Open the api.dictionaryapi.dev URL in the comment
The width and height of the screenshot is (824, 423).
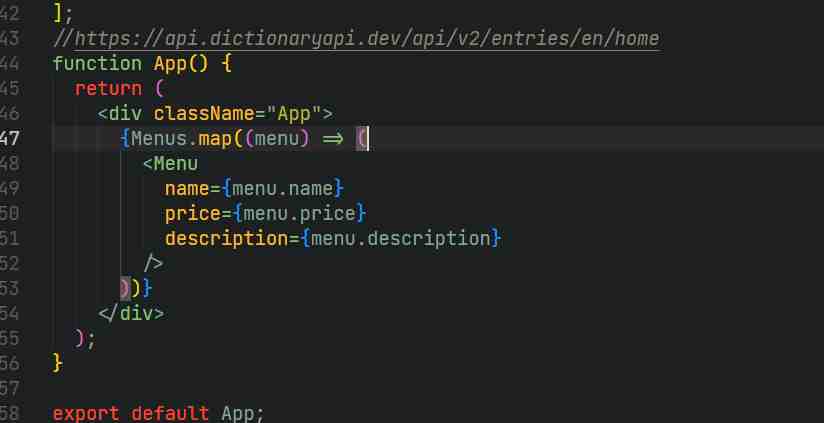367,38
